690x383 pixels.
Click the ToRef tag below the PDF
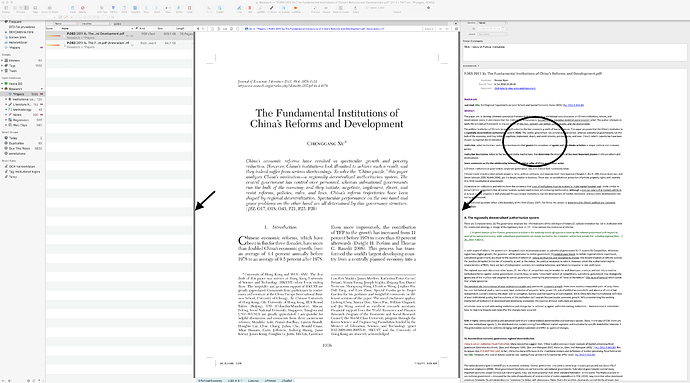[x=286, y=380]
